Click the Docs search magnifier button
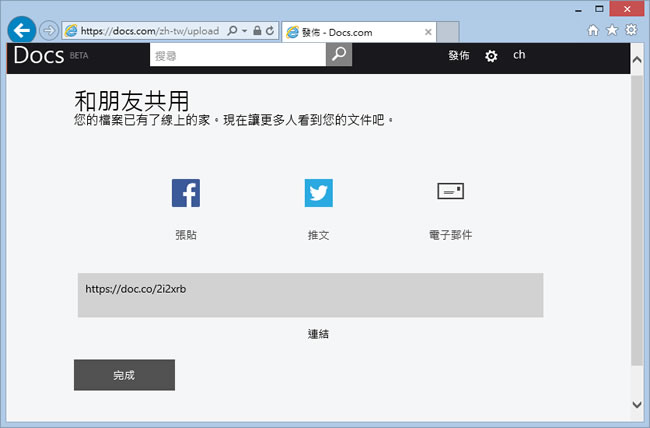The image size is (650, 428). [339, 55]
